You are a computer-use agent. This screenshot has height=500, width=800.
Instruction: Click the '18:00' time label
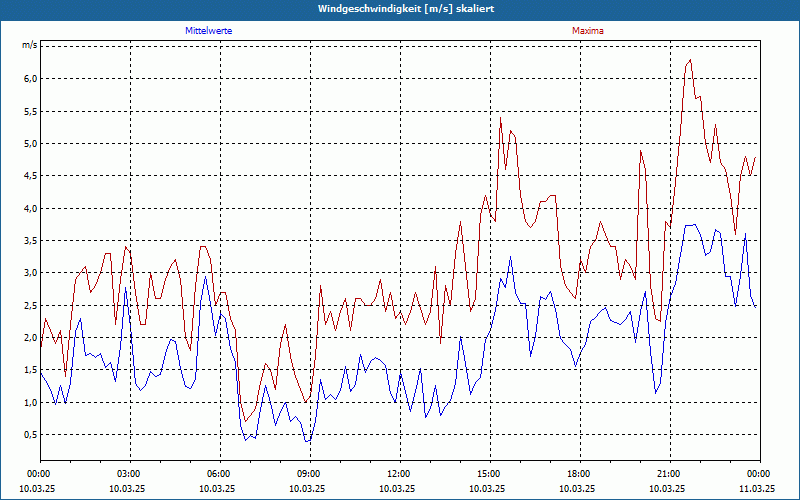pyautogui.click(x=580, y=474)
